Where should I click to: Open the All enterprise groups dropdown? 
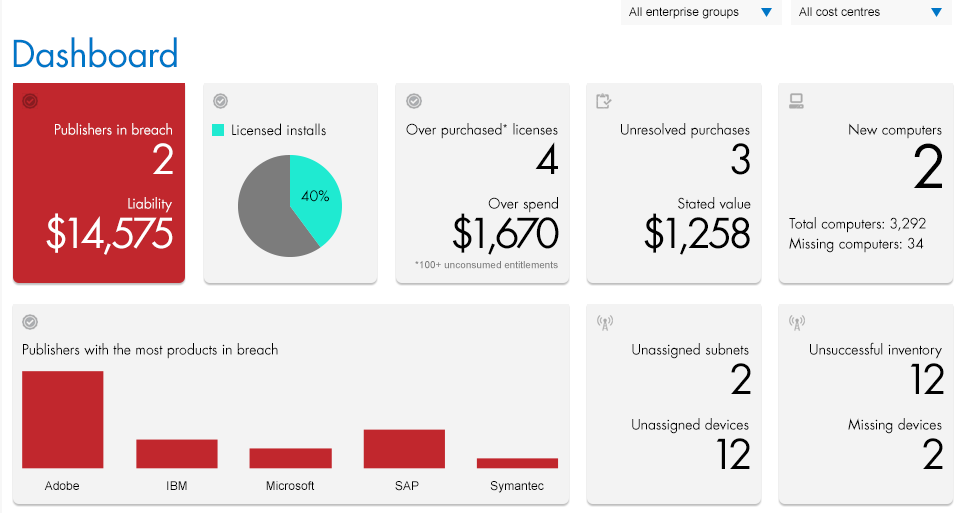coord(700,12)
